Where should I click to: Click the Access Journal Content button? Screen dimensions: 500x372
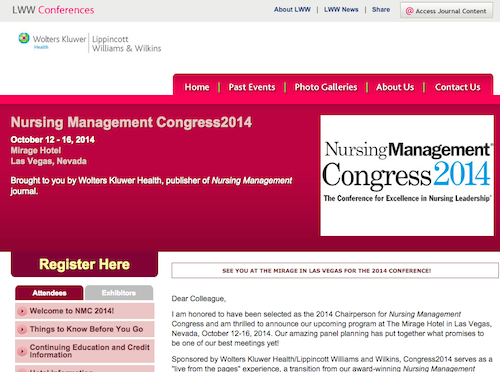point(446,11)
